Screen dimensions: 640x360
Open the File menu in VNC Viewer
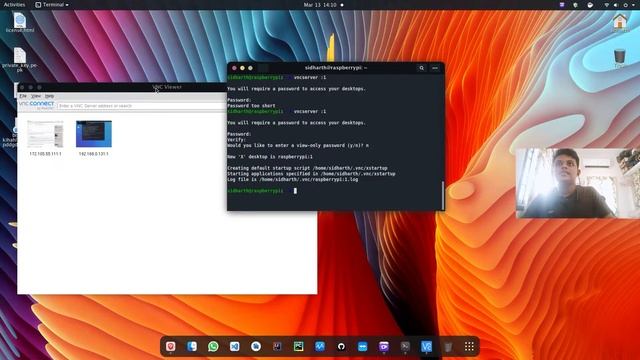pos(23,96)
